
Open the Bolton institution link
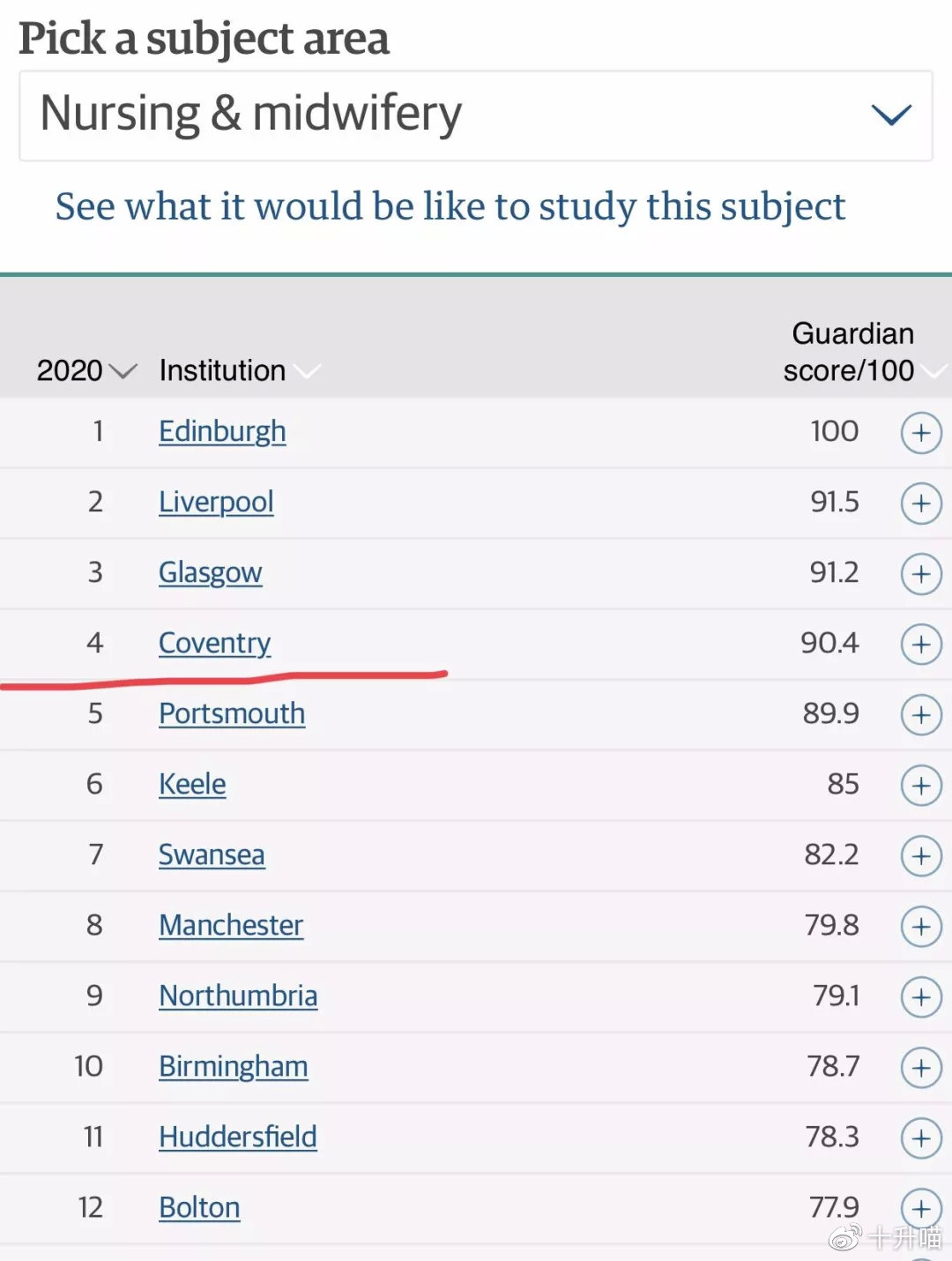pos(199,1207)
